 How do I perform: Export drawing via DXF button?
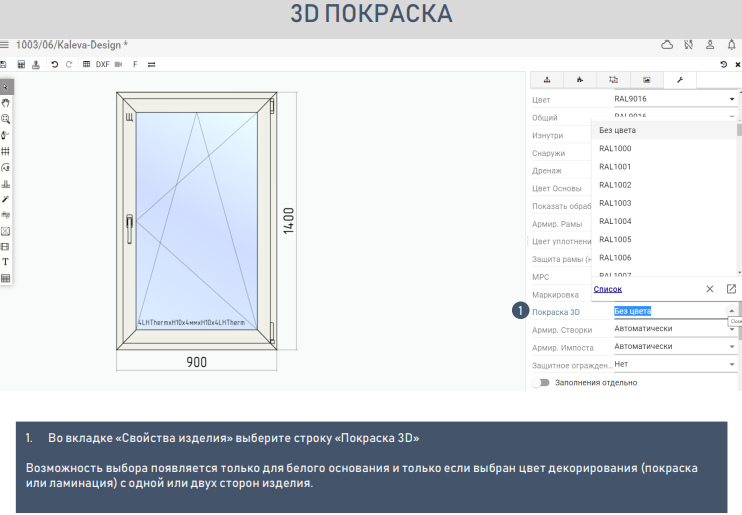click(102, 64)
